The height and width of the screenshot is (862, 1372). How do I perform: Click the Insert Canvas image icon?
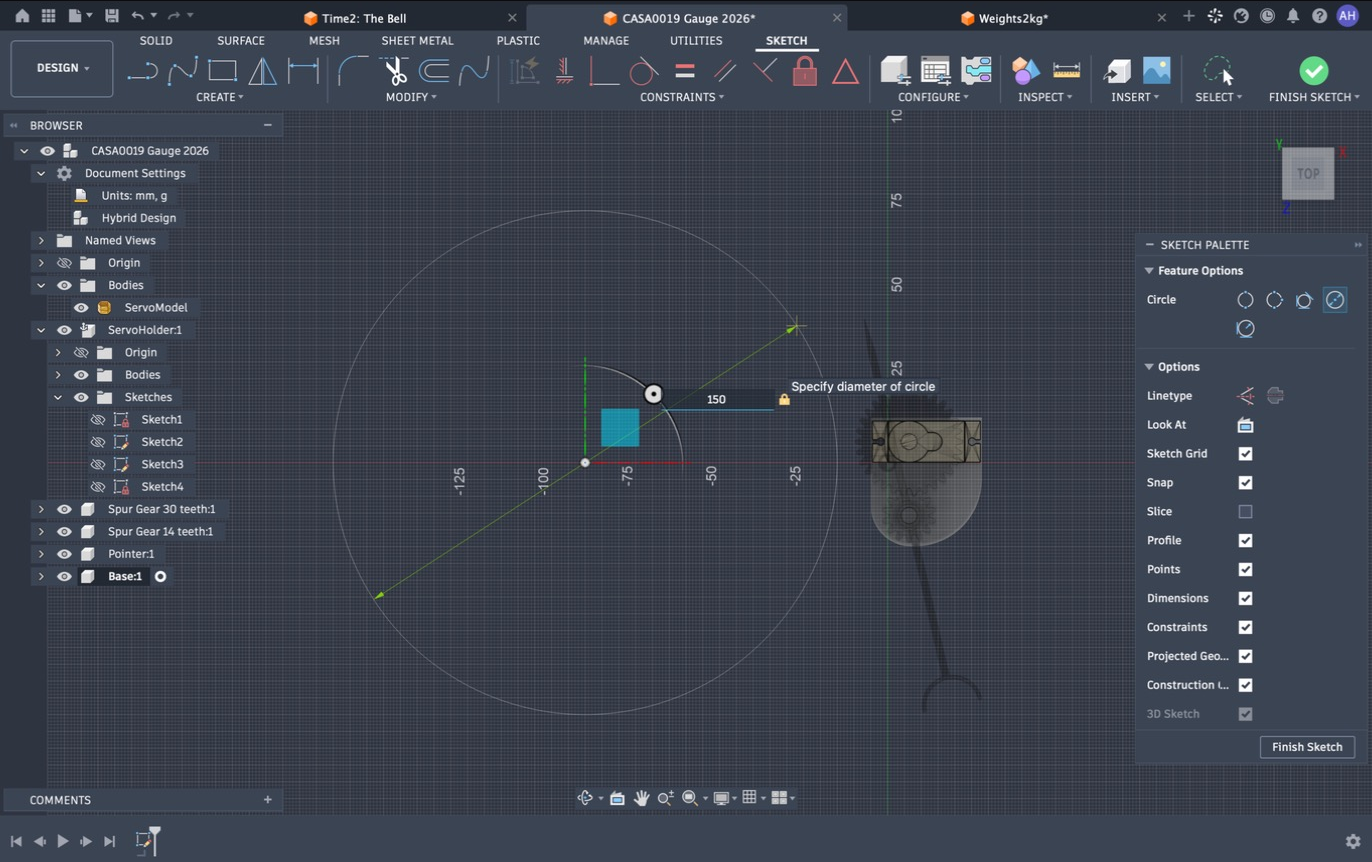[1156, 70]
